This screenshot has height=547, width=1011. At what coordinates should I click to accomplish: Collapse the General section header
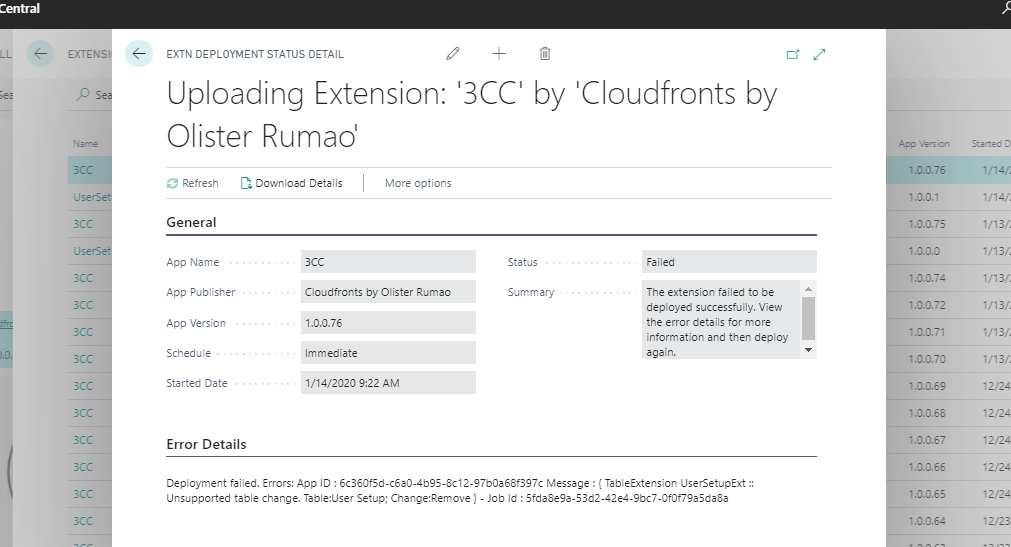191,222
